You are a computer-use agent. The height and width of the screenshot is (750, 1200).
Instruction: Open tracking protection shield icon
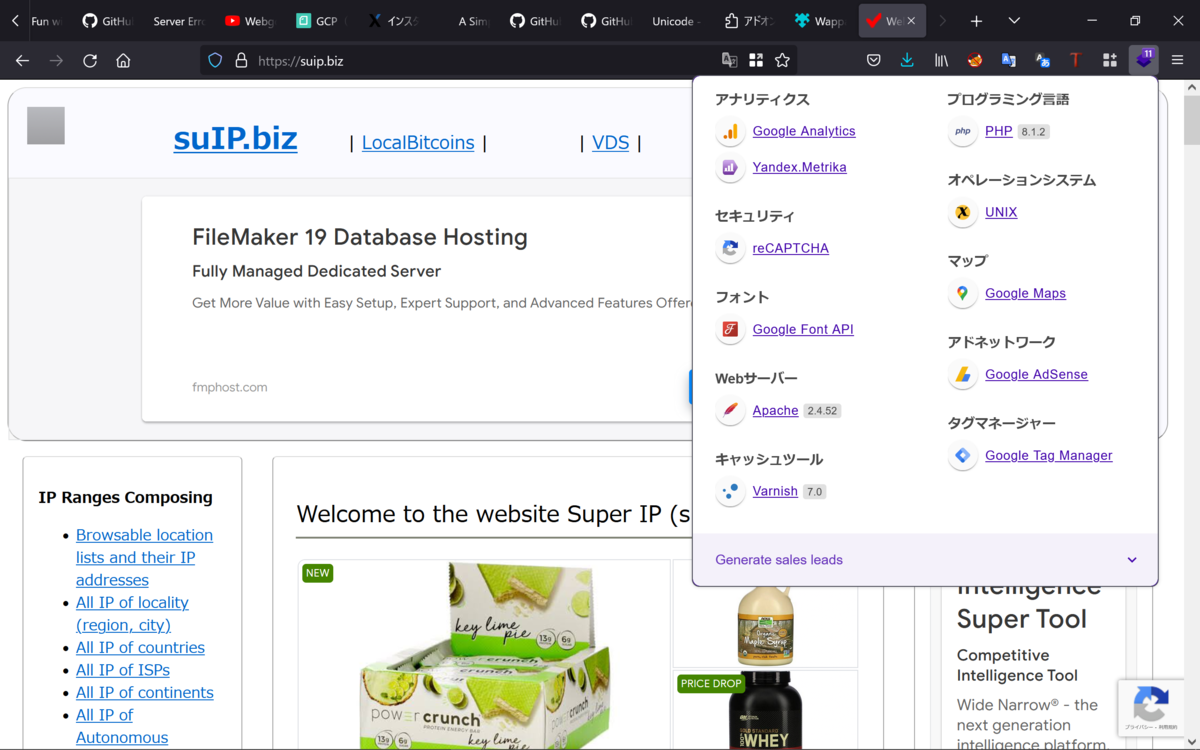215,61
